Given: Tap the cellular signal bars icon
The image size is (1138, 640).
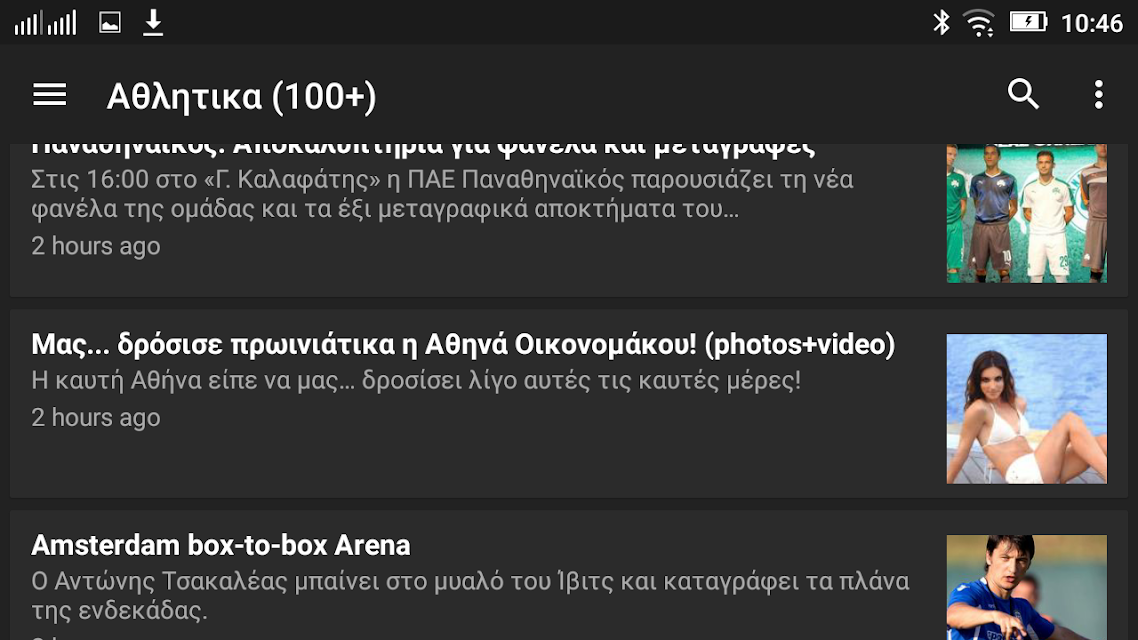Looking at the screenshot, I should pos(45,23).
